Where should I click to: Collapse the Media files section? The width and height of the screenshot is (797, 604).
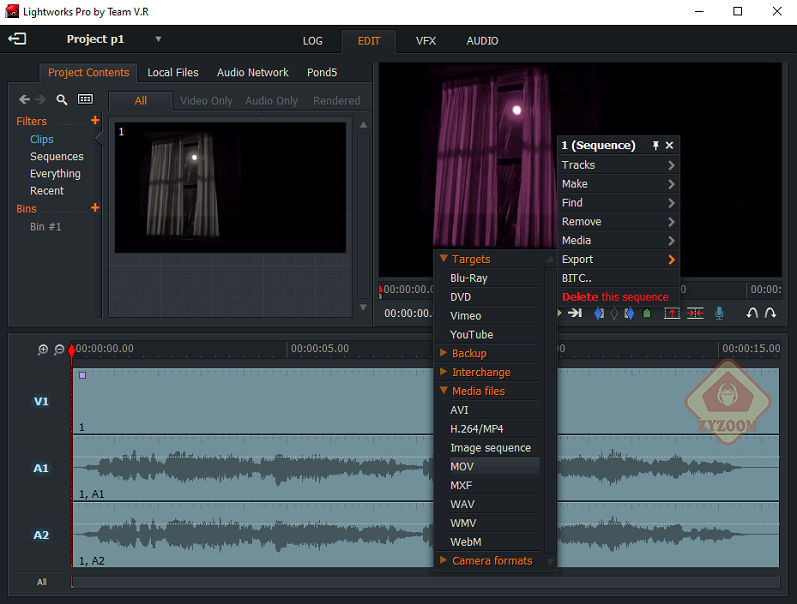(444, 390)
